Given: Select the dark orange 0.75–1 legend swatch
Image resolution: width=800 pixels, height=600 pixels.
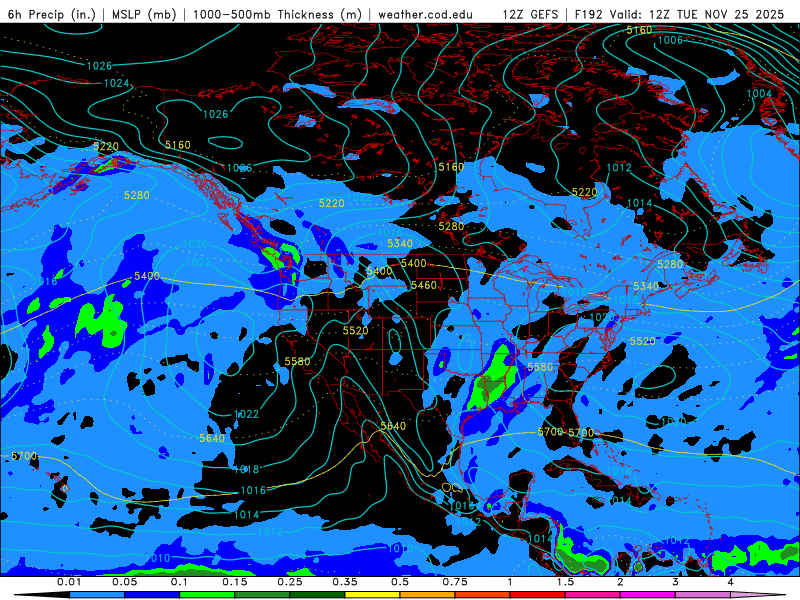Looking at the screenshot, I should [x=483, y=595].
